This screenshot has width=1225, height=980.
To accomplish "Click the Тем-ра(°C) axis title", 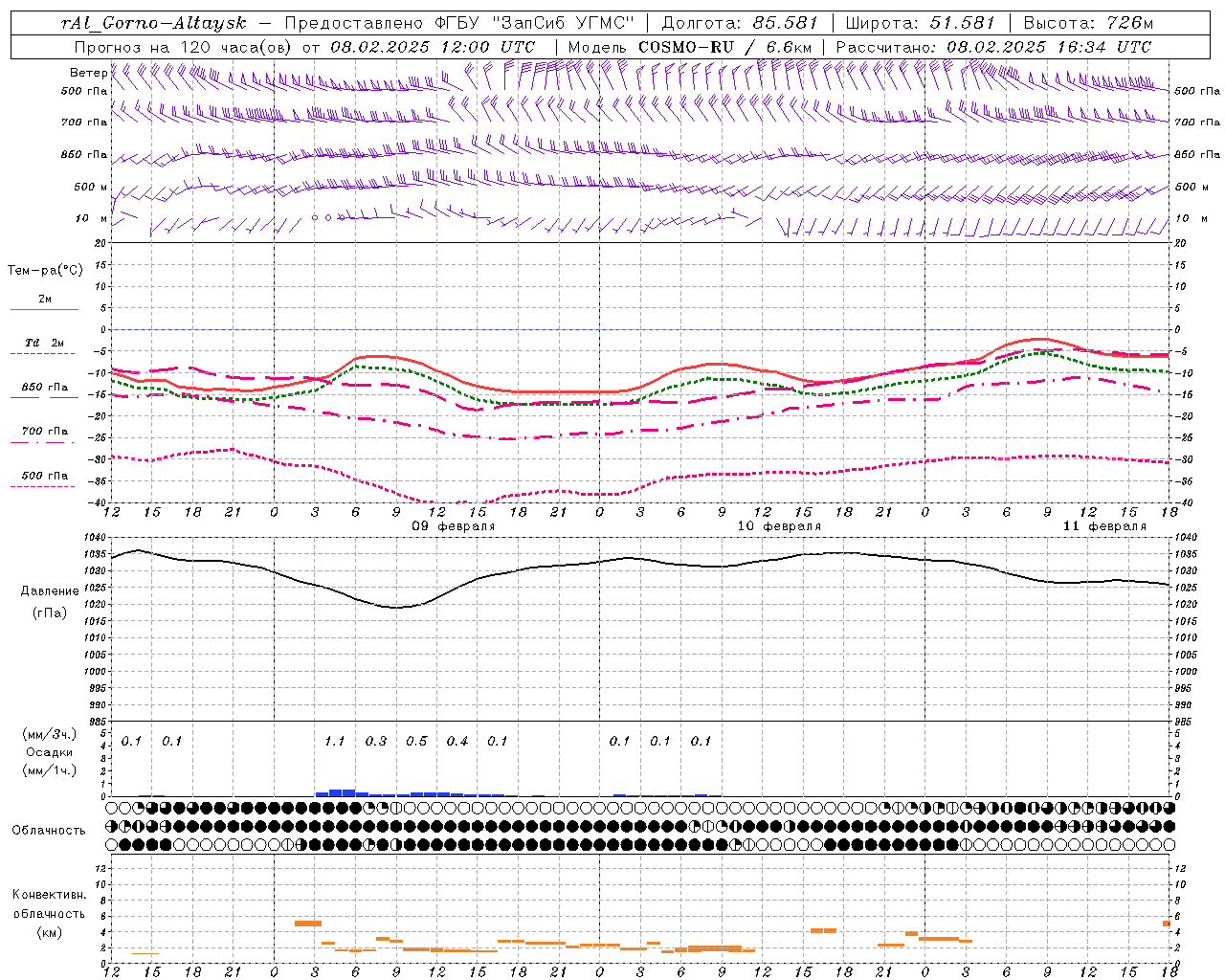I will [45, 271].
